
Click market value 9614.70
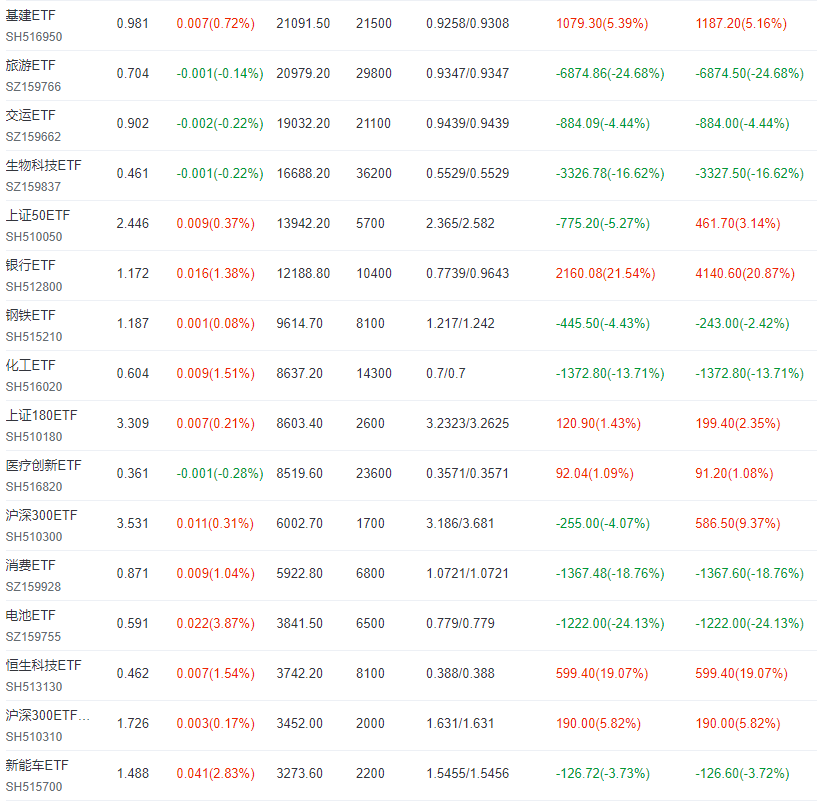(300, 324)
